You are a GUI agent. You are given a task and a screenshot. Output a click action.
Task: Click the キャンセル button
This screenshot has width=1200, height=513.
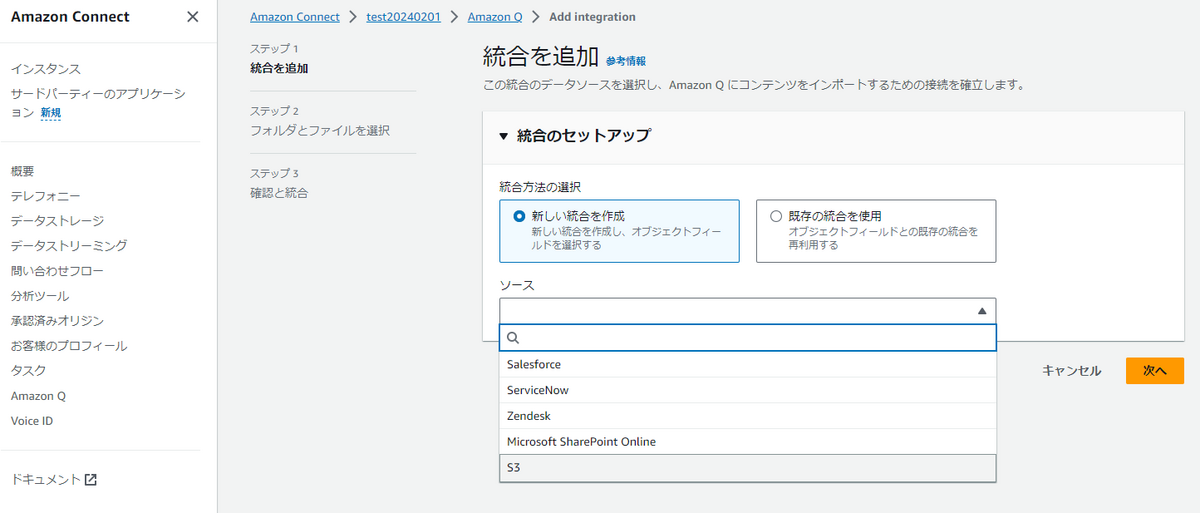tap(1071, 371)
